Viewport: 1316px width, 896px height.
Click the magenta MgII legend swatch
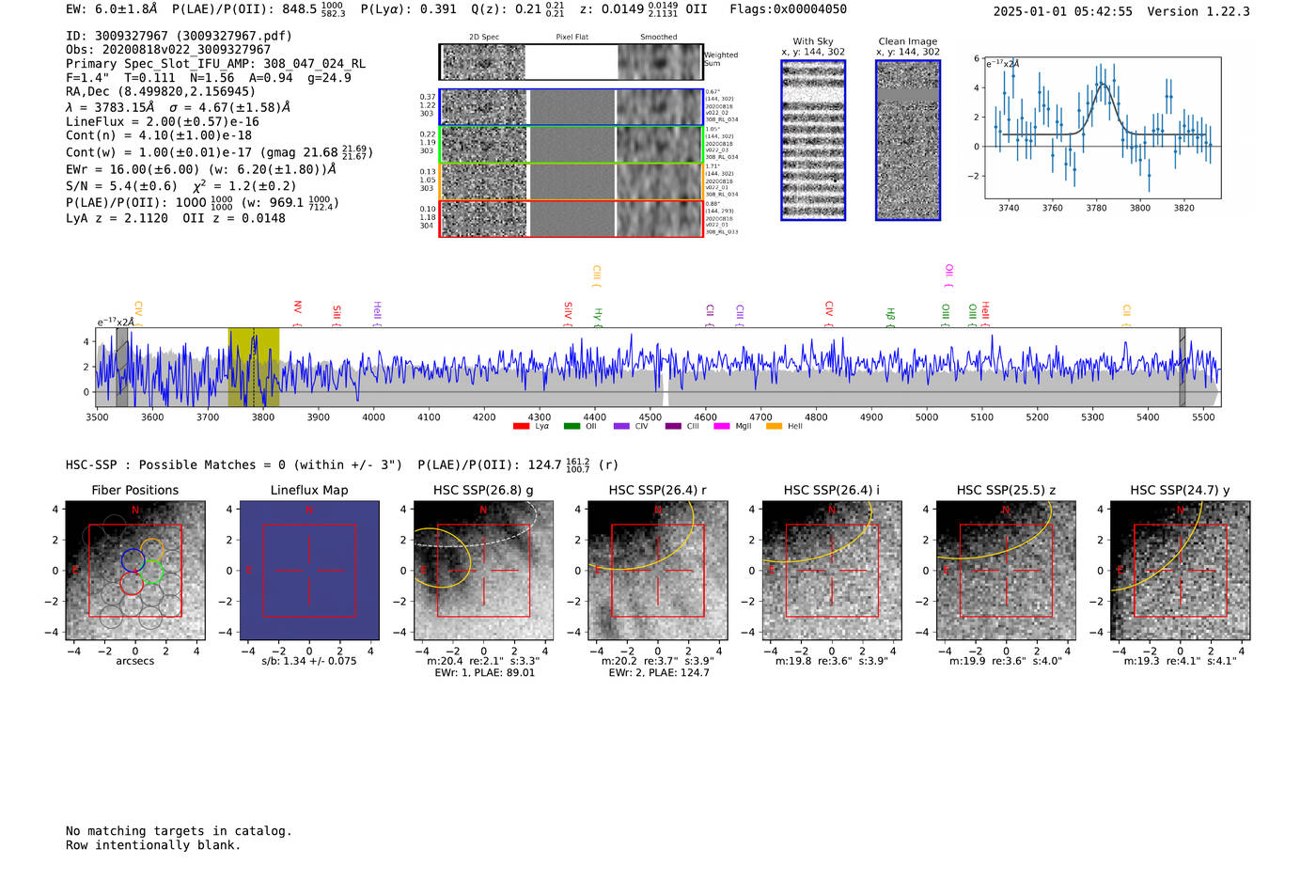tap(722, 427)
